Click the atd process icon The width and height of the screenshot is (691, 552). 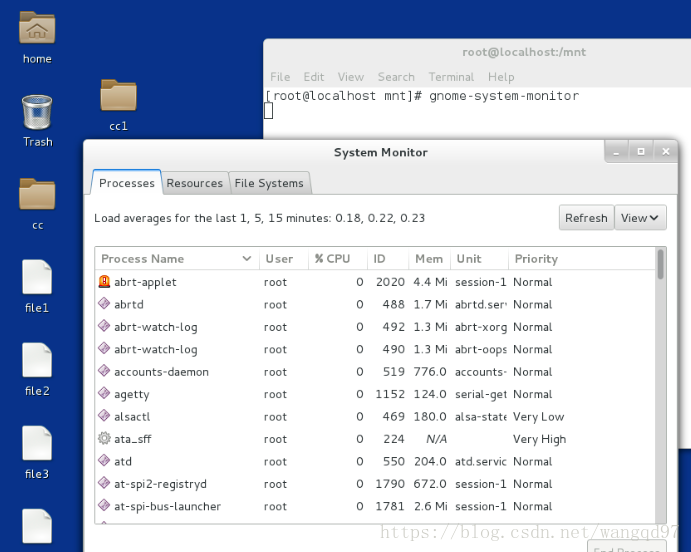(104, 461)
